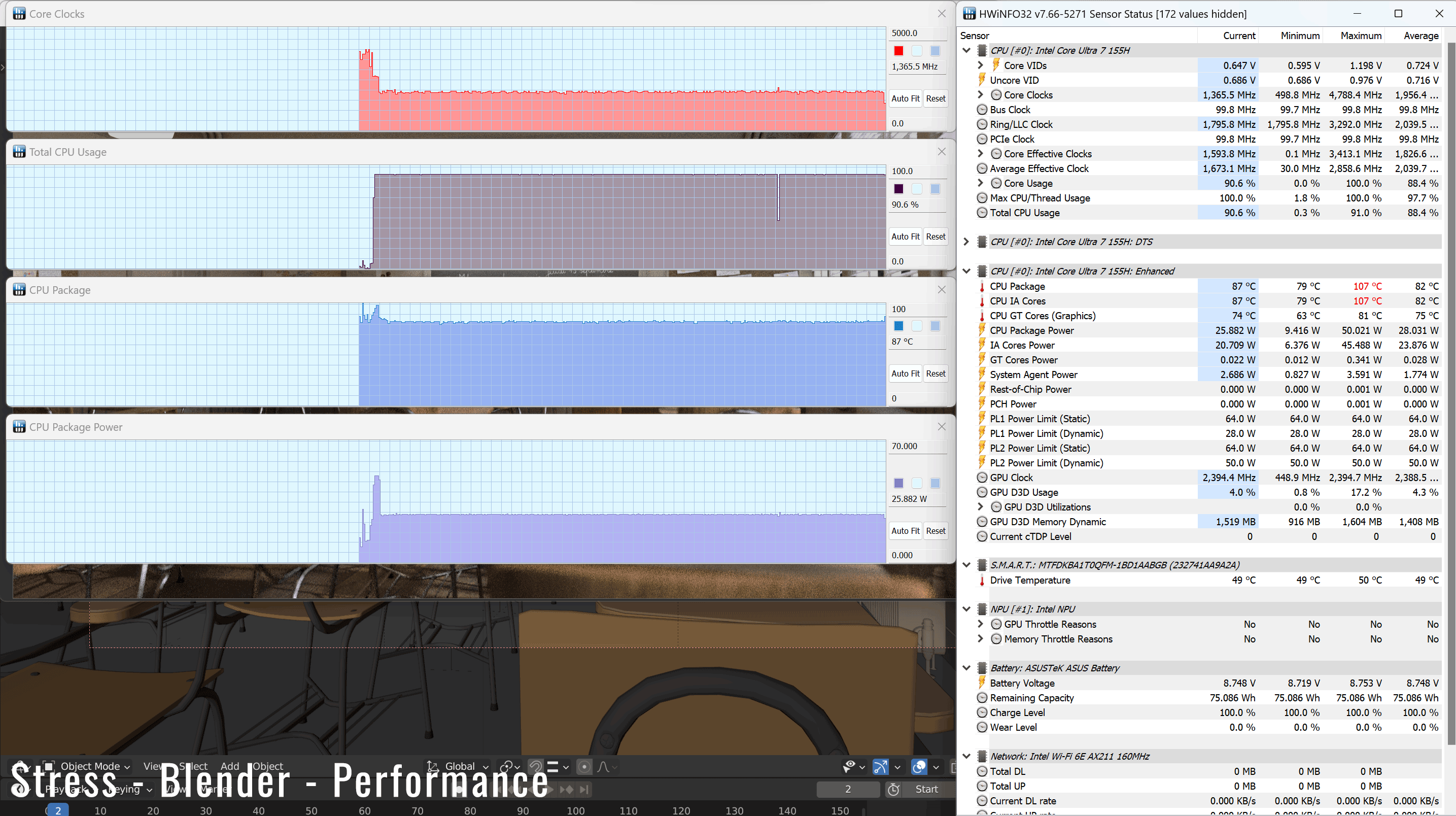
Task: Click Blender timeline current frame marker 2
Action: point(58,810)
